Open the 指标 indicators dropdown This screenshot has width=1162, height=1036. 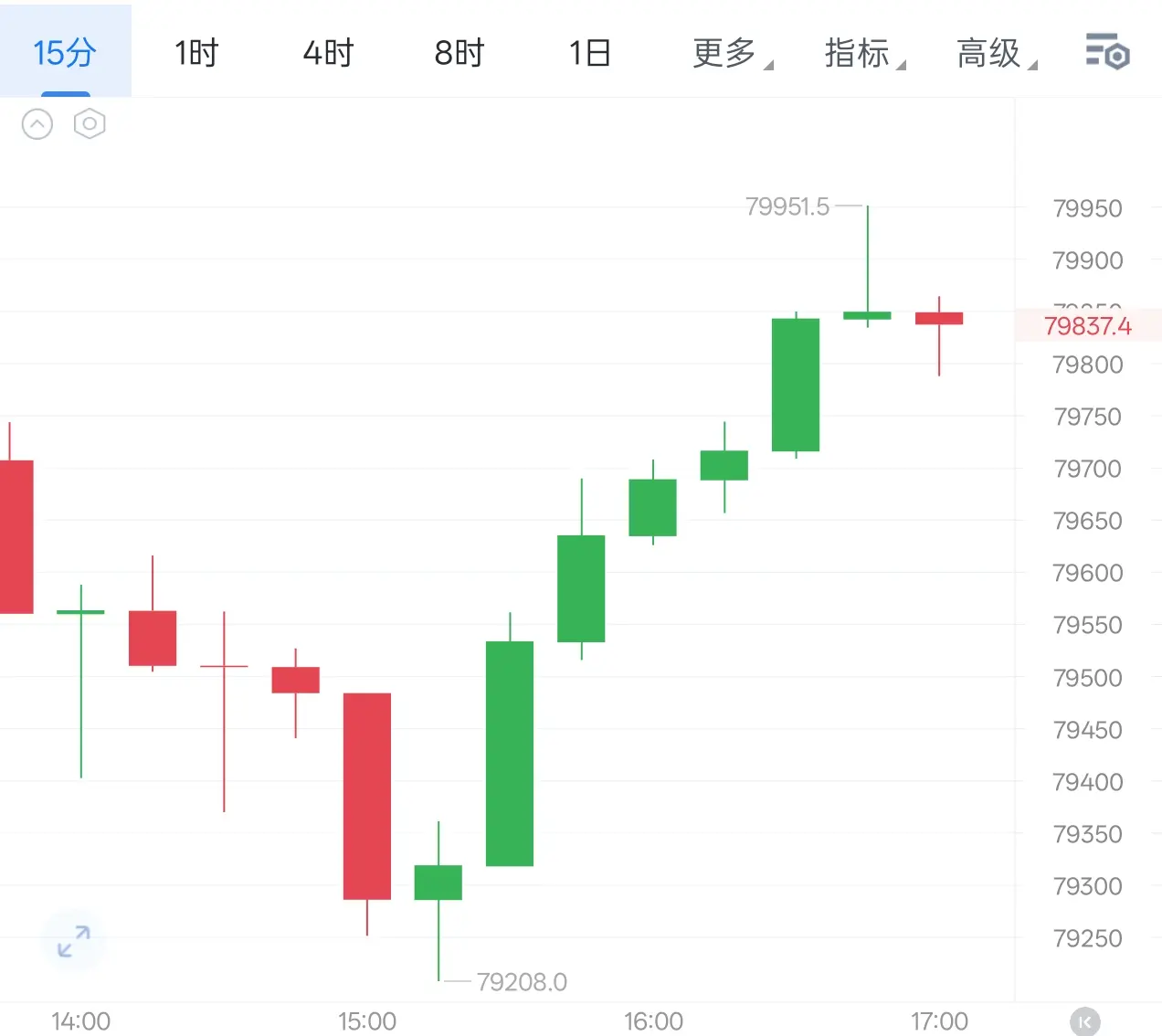click(864, 53)
